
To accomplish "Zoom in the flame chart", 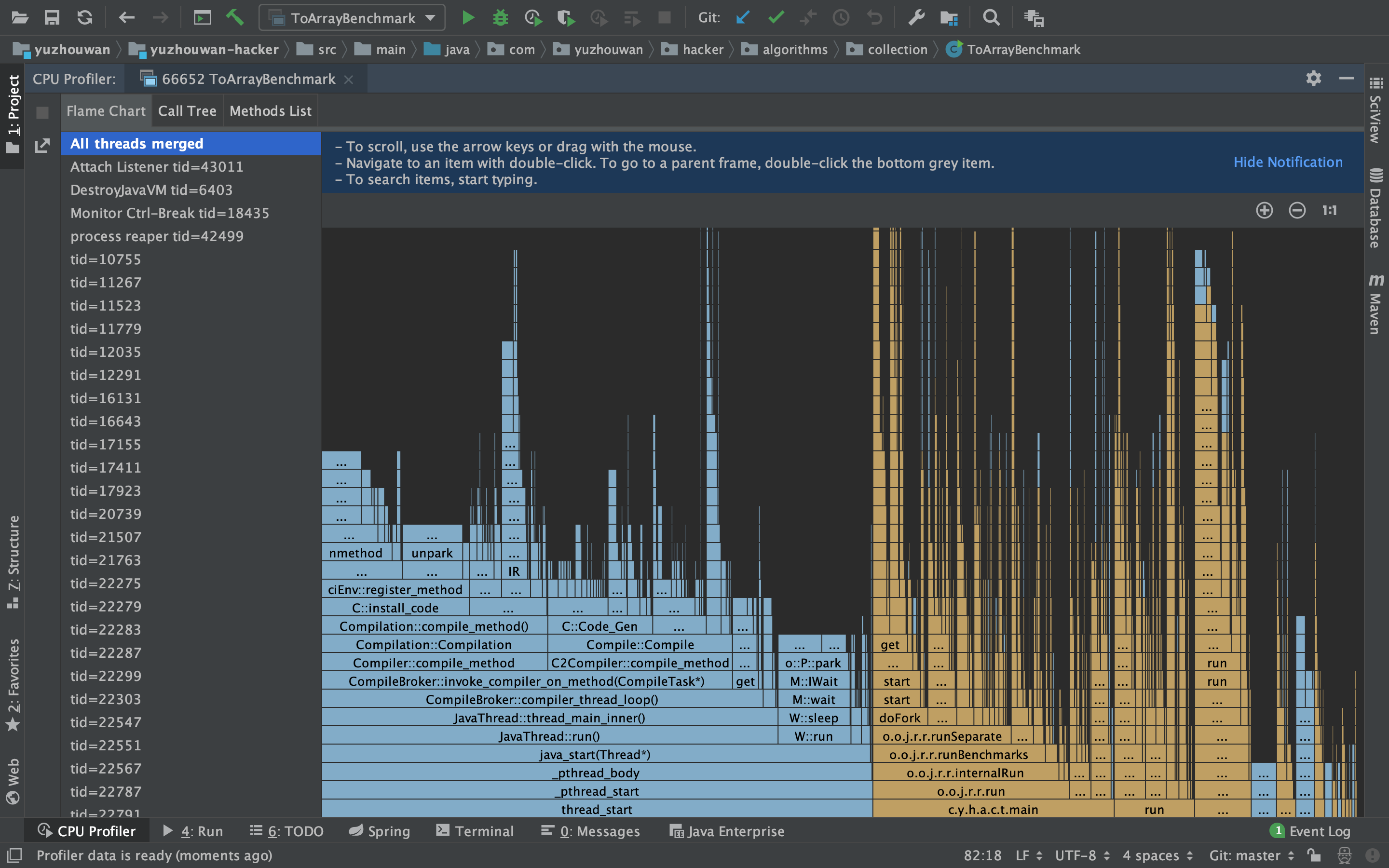I will [x=1264, y=211].
